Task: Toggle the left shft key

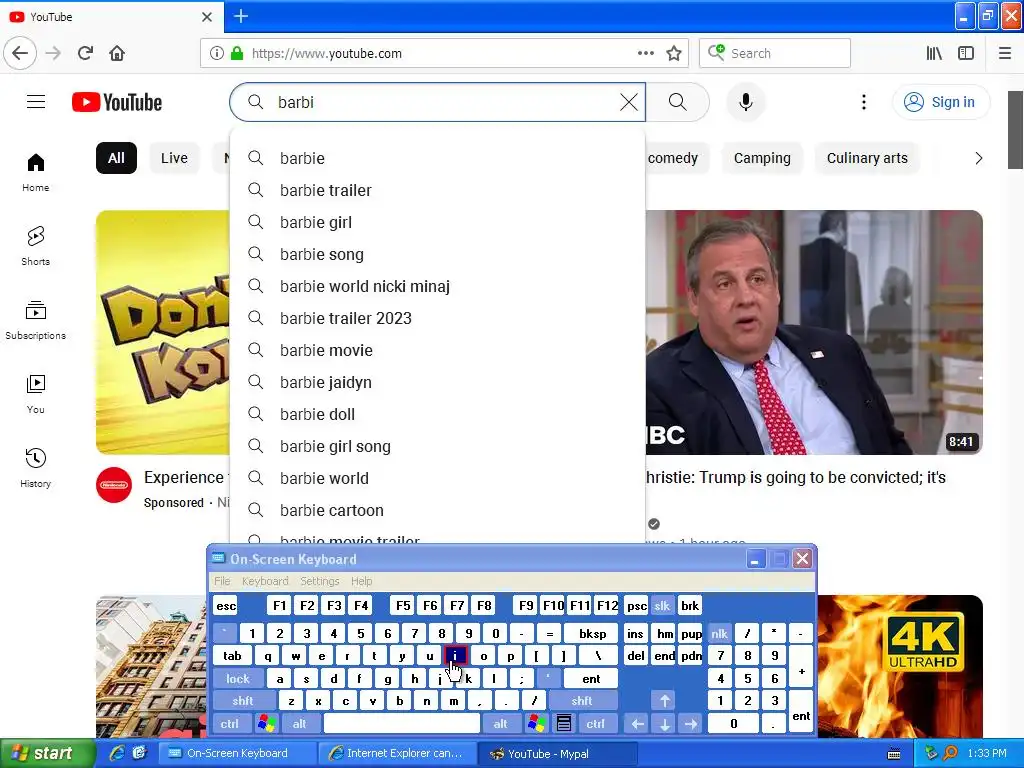Action: [242, 701]
